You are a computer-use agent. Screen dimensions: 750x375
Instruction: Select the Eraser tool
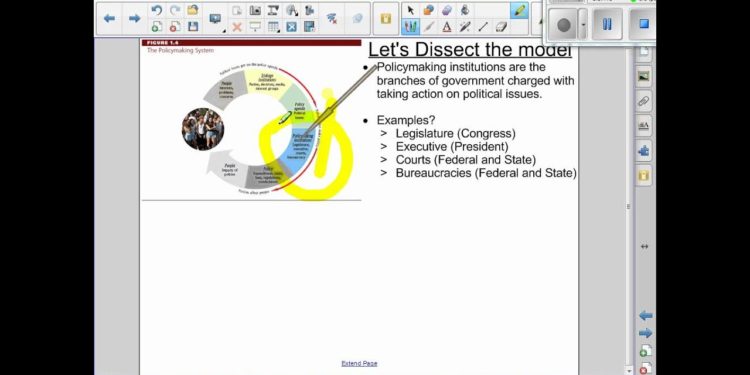(x=500, y=27)
